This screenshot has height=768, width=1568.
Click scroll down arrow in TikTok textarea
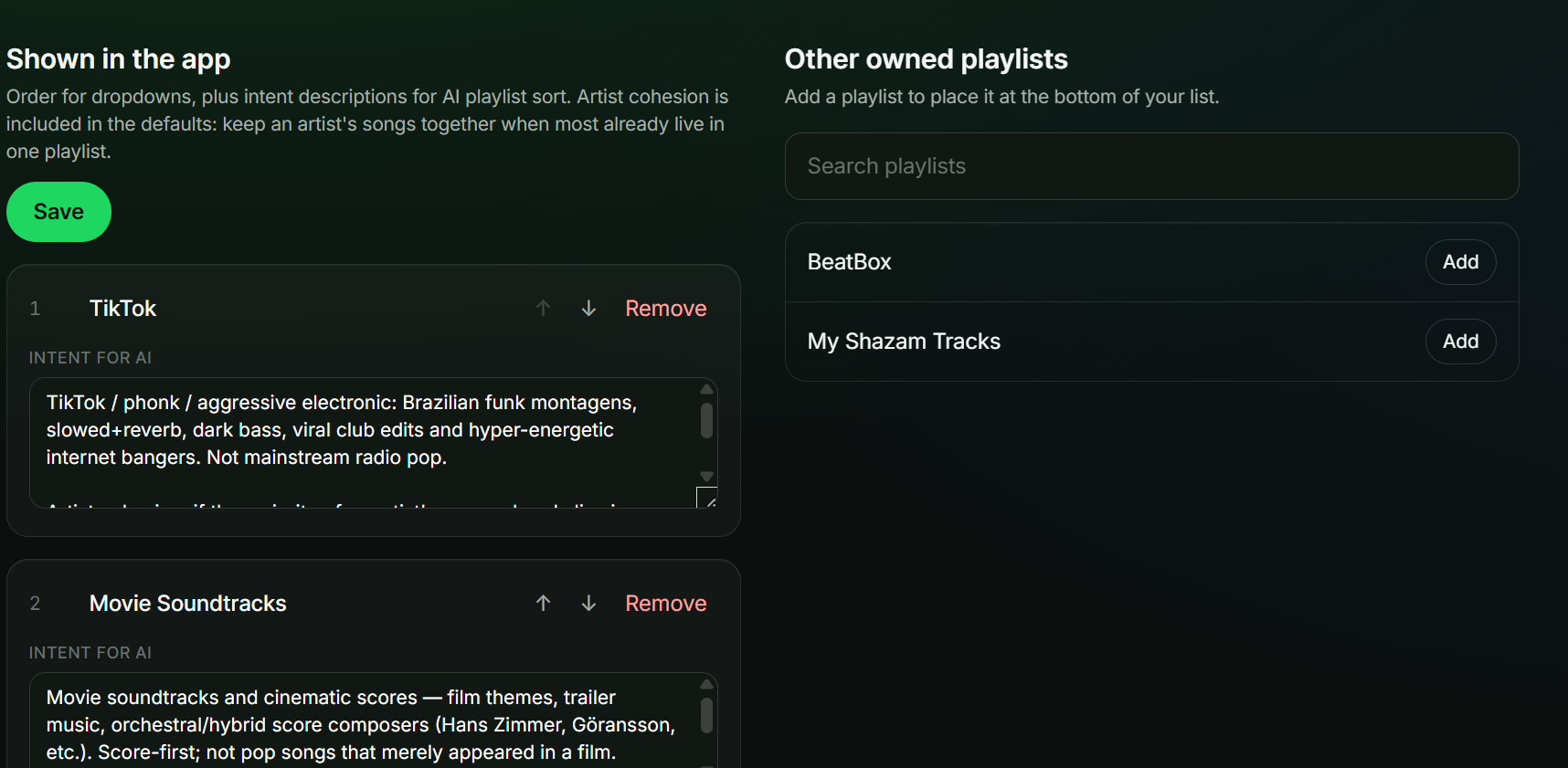[x=706, y=477]
